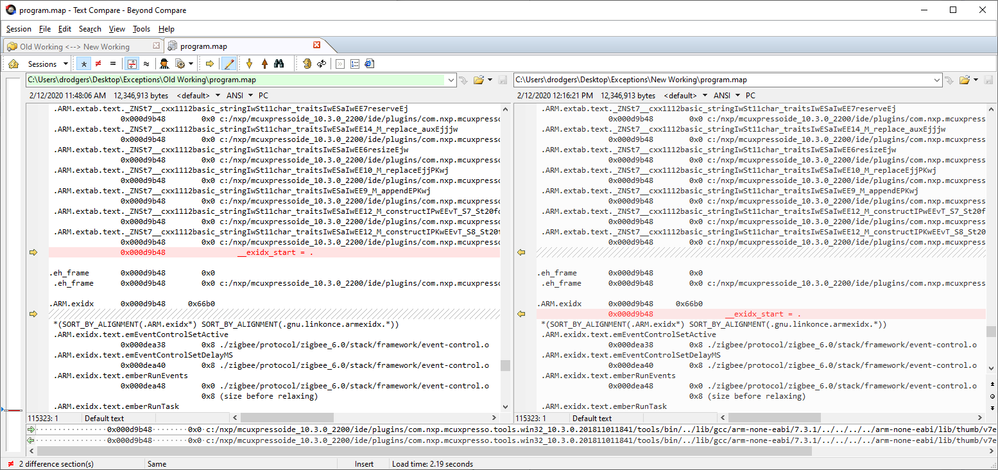Click the 'Insert' status bar indicator
998x470 pixels.
[364, 464]
